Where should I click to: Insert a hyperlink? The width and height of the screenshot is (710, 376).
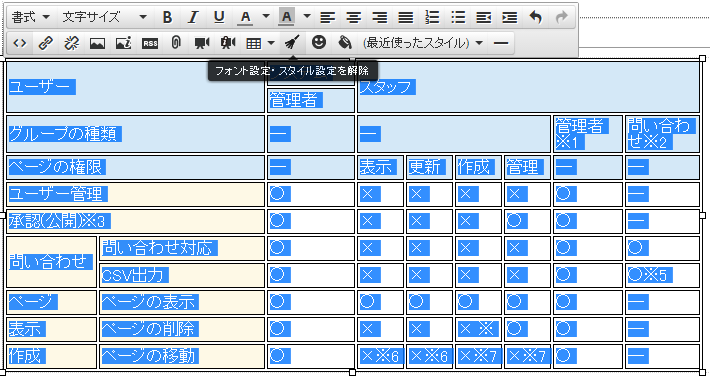[x=45, y=43]
